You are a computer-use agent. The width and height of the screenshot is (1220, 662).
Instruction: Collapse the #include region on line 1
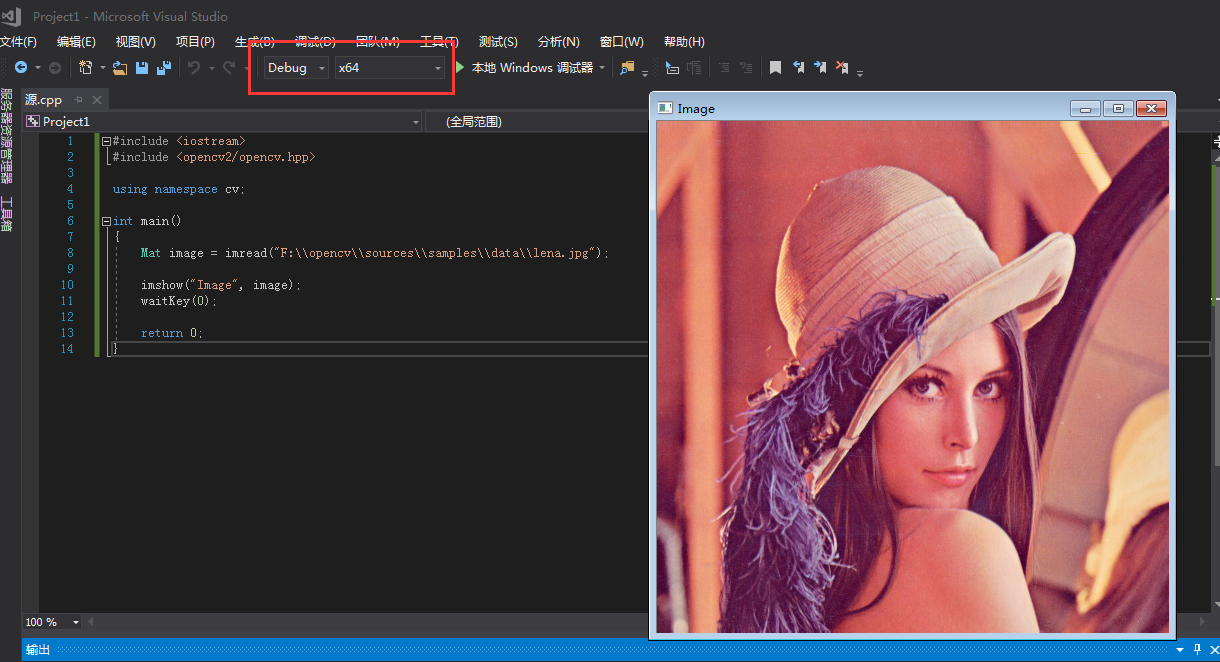click(x=106, y=141)
